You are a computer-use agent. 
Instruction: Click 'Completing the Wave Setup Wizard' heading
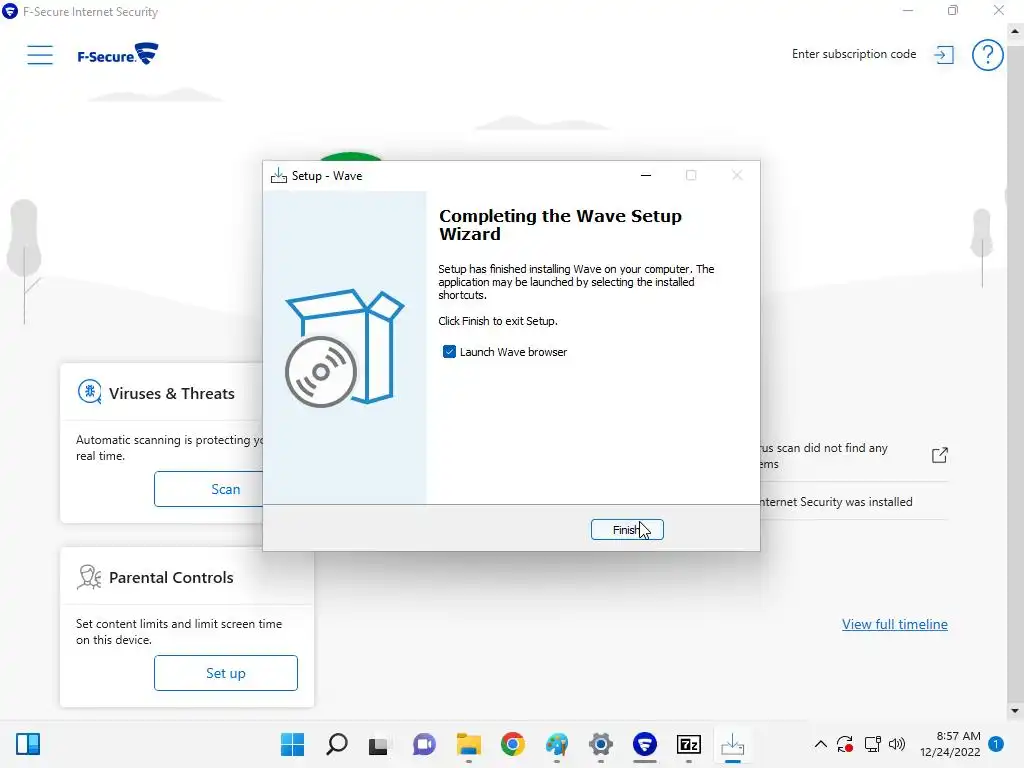tap(560, 225)
